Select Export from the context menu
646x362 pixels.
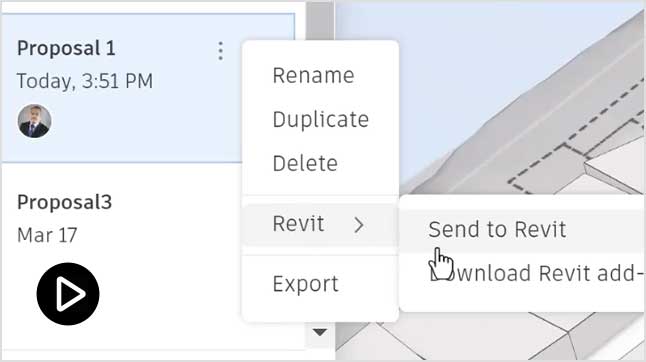pos(305,284)
